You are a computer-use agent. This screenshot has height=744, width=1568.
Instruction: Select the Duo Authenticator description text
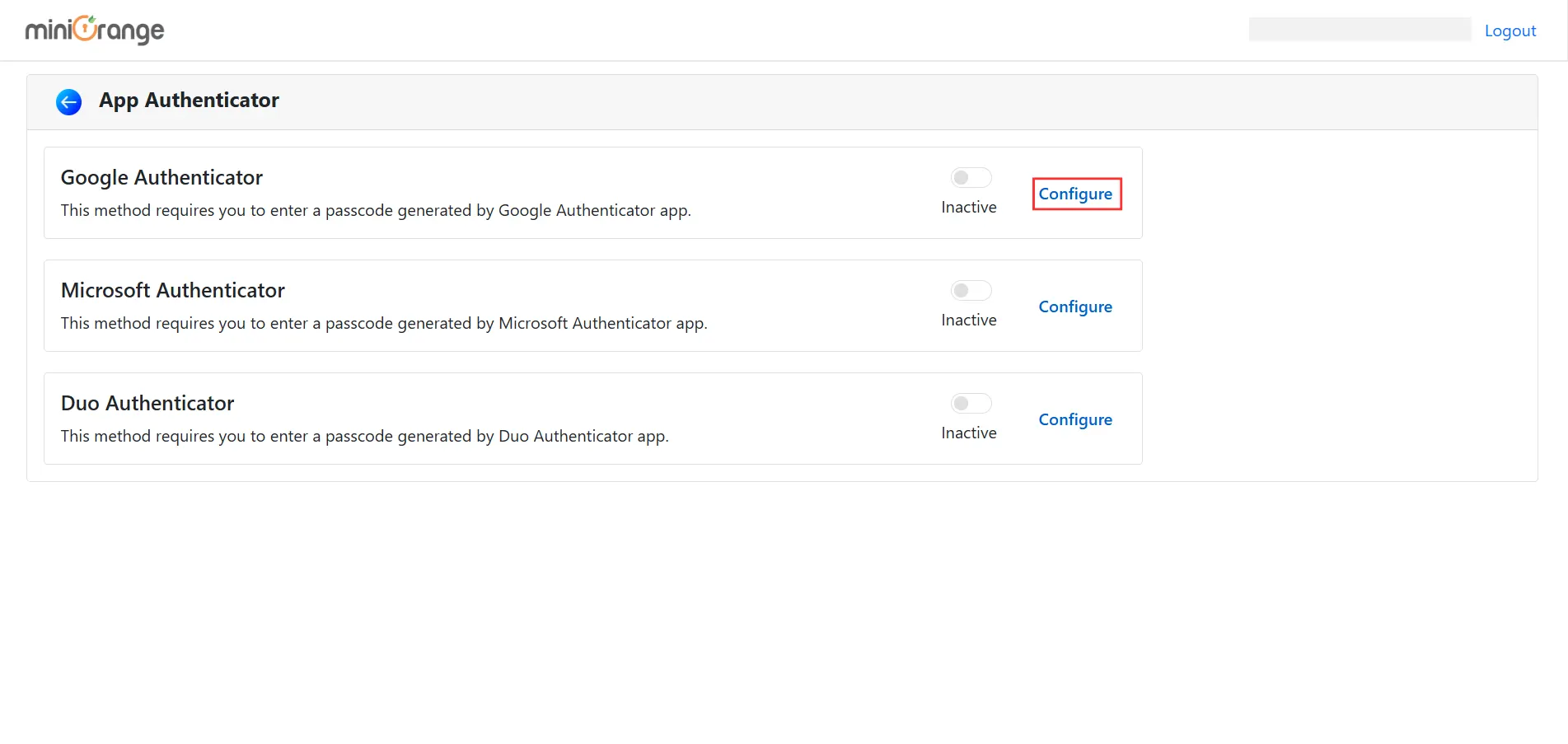(365, 436)
